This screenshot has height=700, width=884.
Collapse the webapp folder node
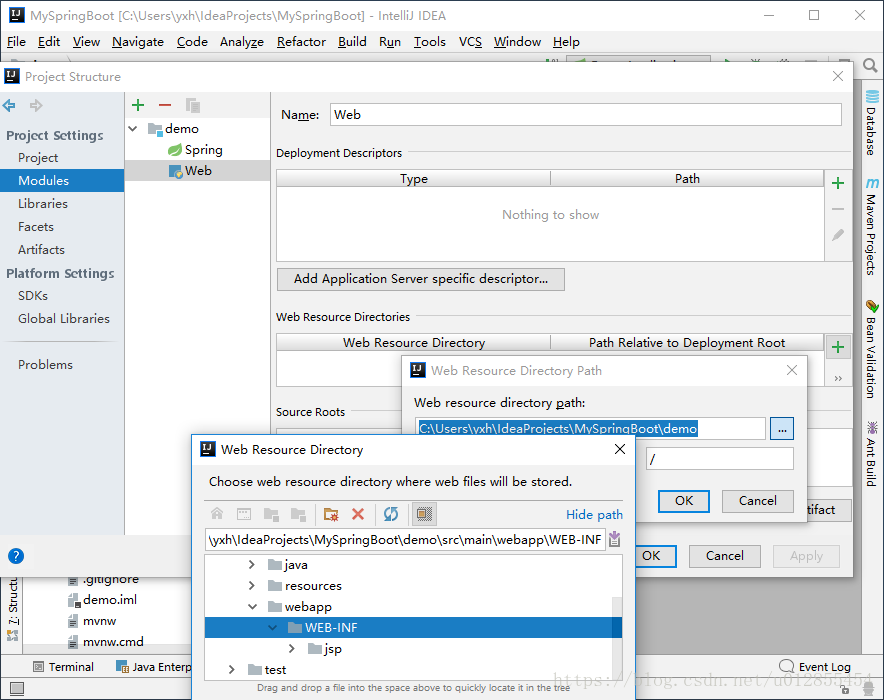[x=253, y=607]
